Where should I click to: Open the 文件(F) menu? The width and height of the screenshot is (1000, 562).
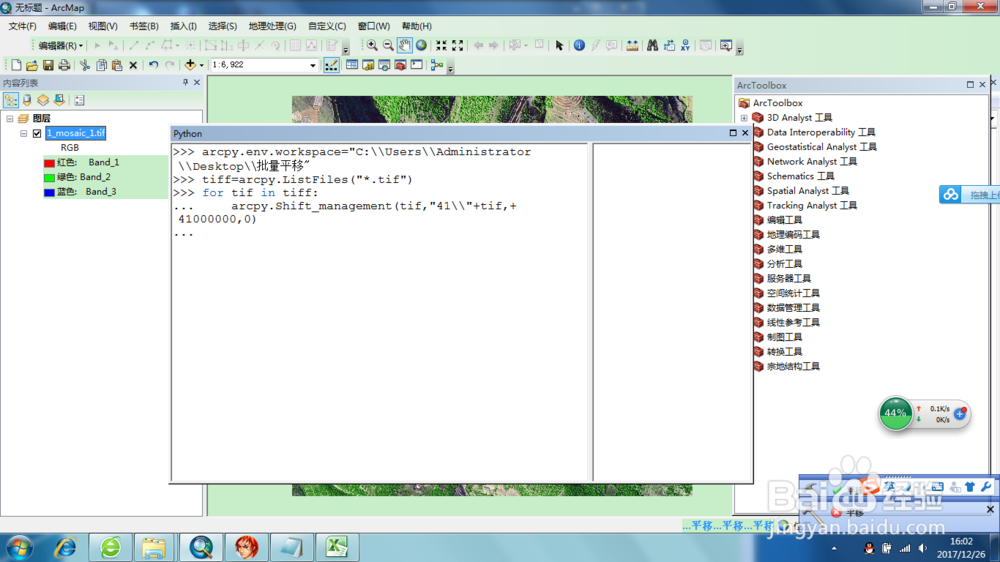coord(22,26)
